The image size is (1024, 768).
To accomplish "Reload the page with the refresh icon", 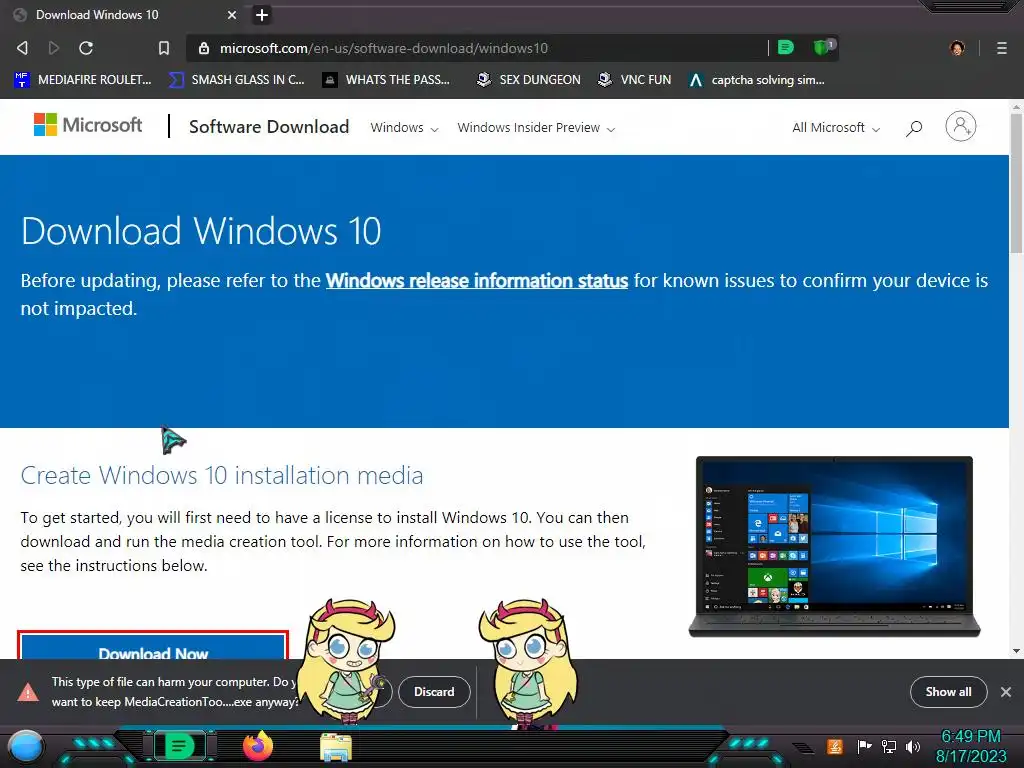I will pyautogui.click(x=86, y=48).
